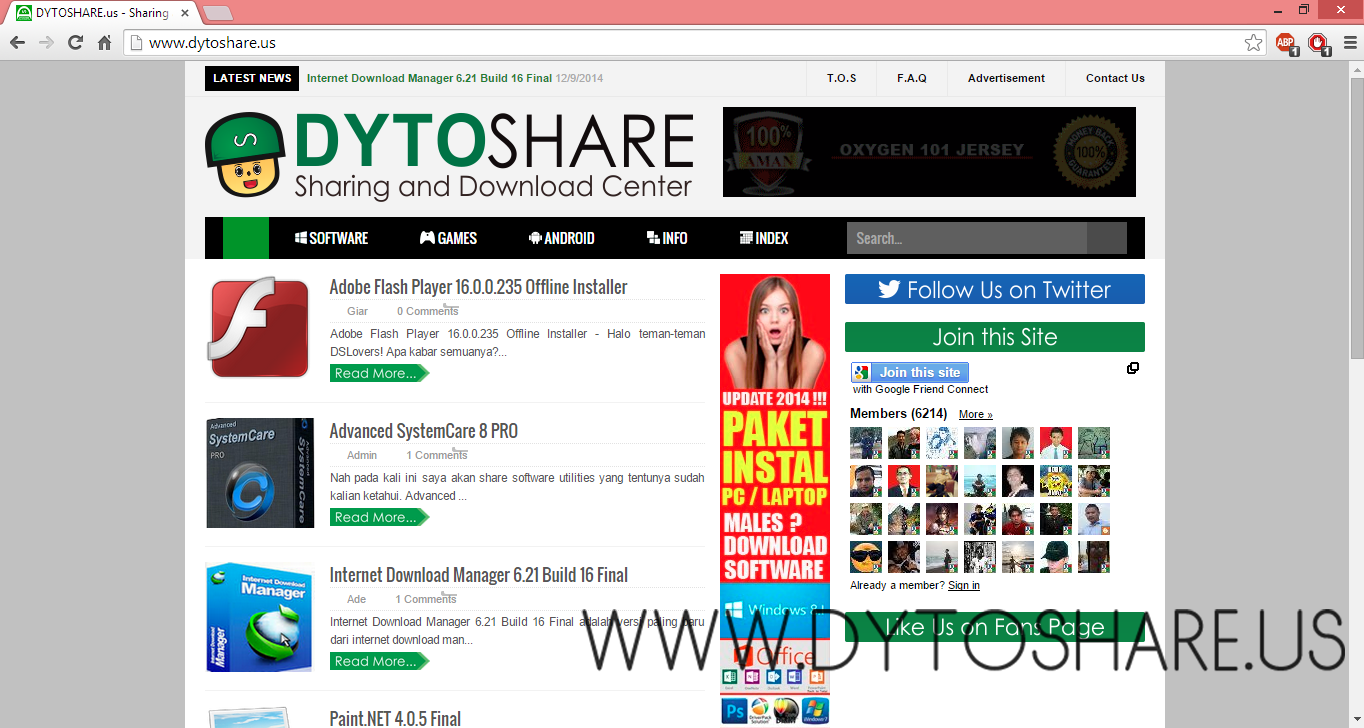Click the green Join this Site header
This screenshot has width=1364, height=728.
pos(995,337)
